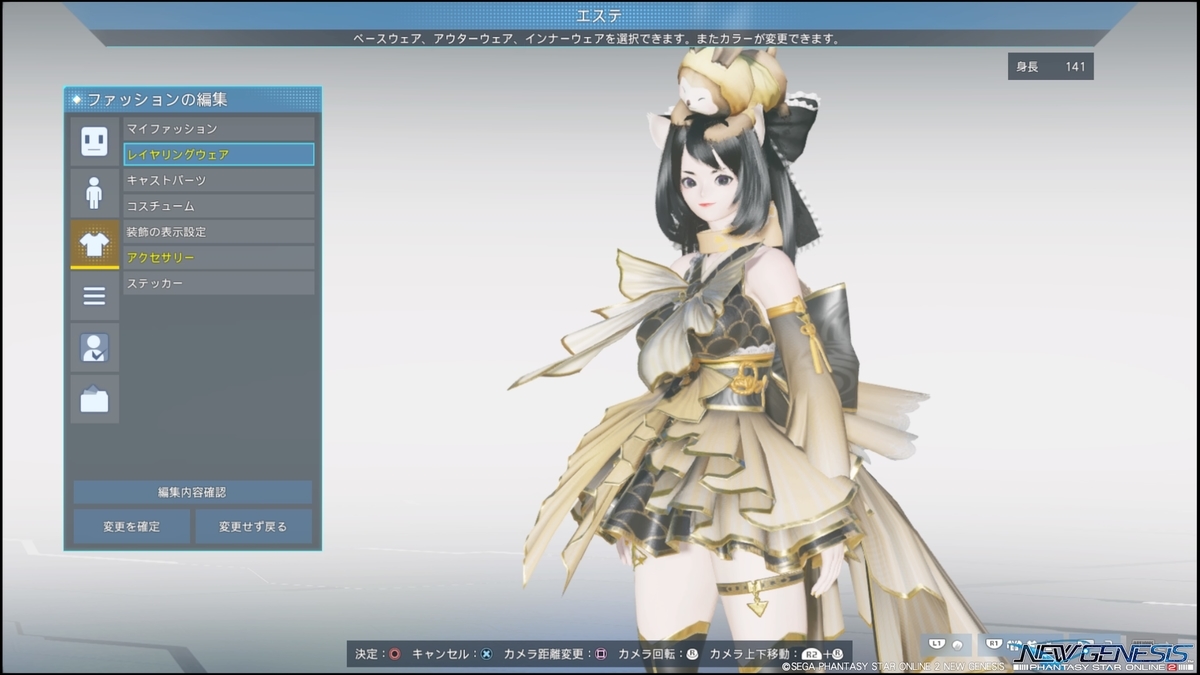Click the R-stick カメラ回転 prompt icon
The height and width of the screenshot is (675, 1200).
click(692, 654)
